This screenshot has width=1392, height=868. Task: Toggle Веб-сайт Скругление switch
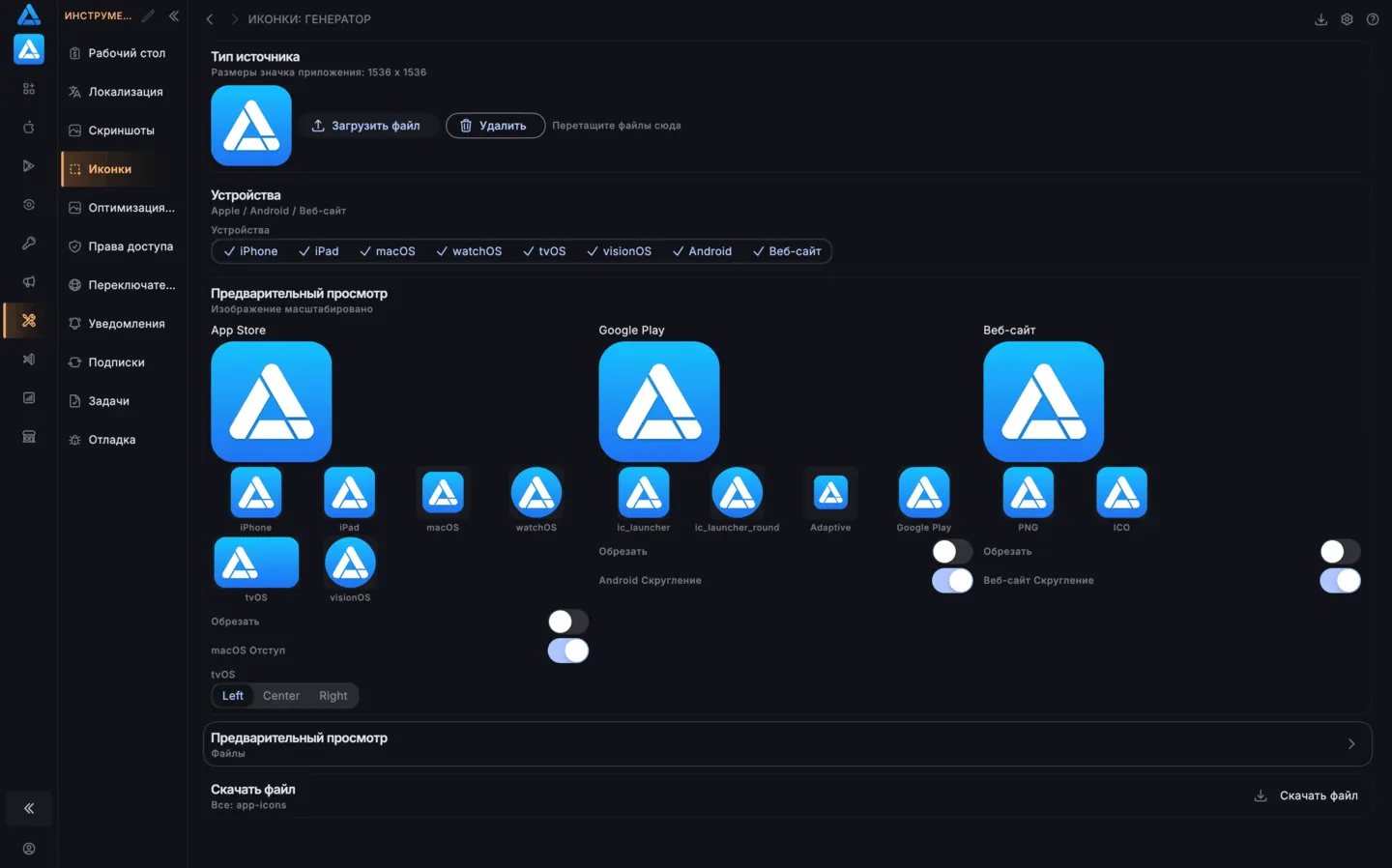point(1340,580)
